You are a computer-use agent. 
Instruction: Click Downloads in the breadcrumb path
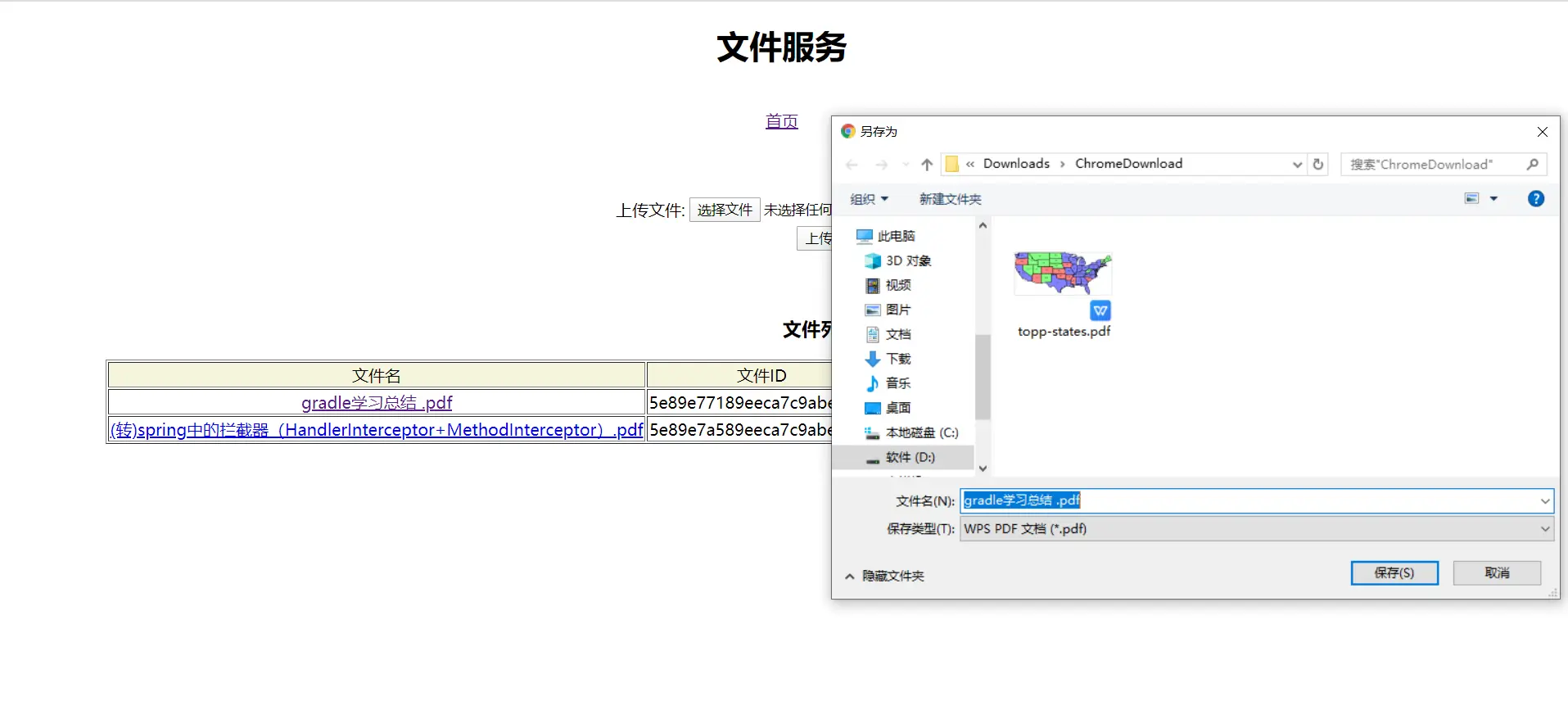[x=1016, y=164]
